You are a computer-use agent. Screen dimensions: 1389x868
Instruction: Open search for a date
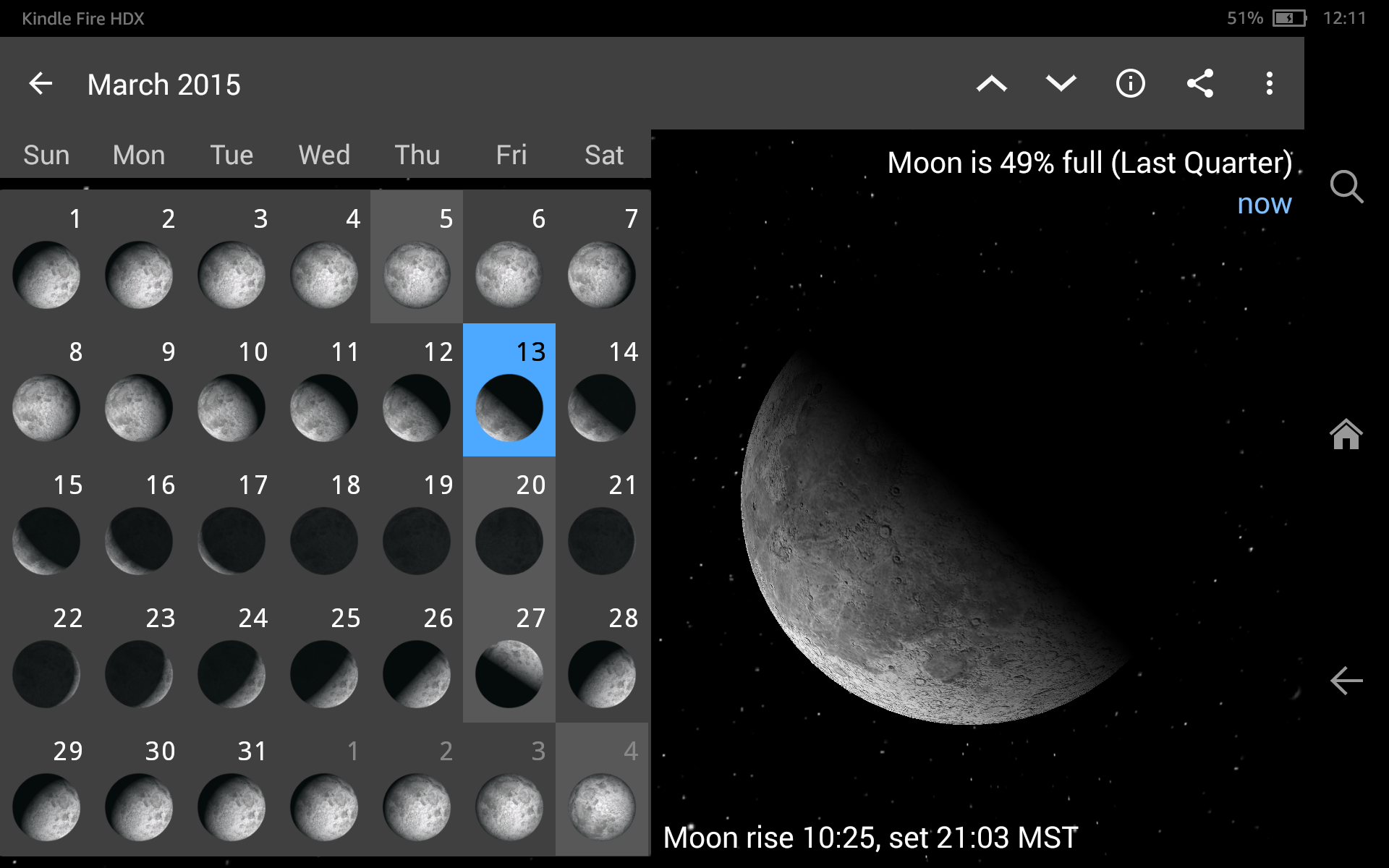(1346, 187)
